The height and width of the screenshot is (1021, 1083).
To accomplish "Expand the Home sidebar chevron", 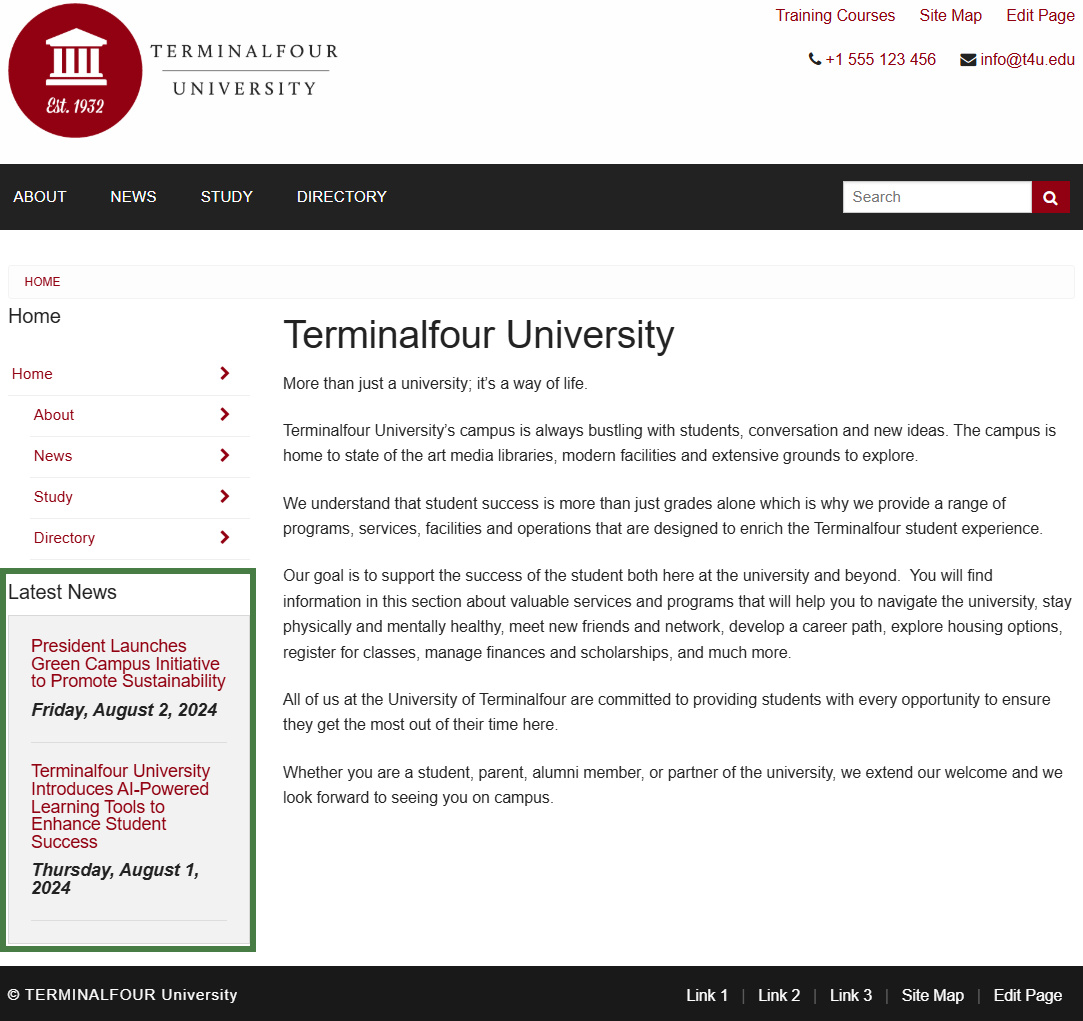I will coord(224,373).
